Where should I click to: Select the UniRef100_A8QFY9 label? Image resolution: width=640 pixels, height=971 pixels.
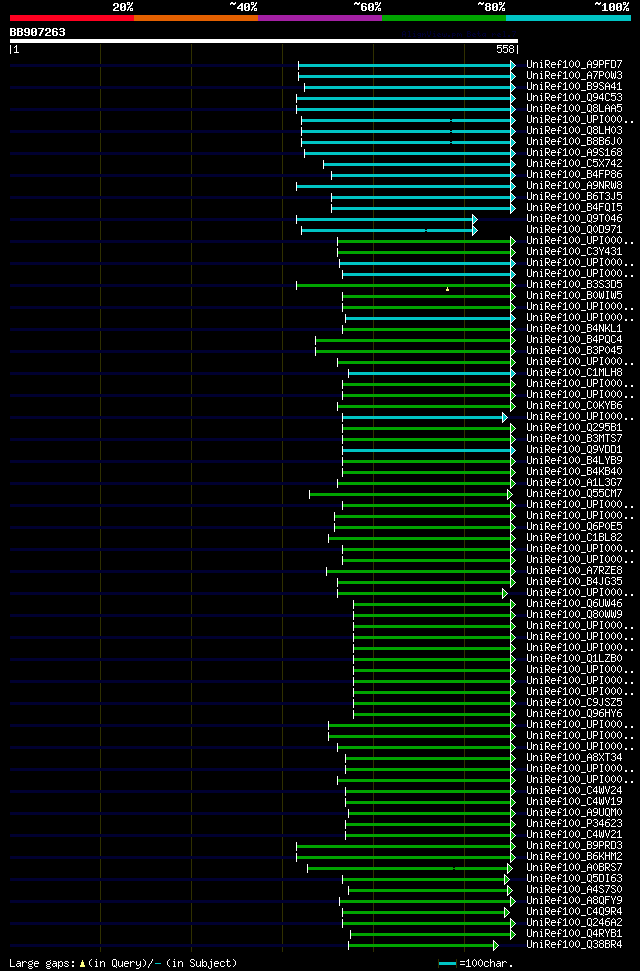pos(574,901)
